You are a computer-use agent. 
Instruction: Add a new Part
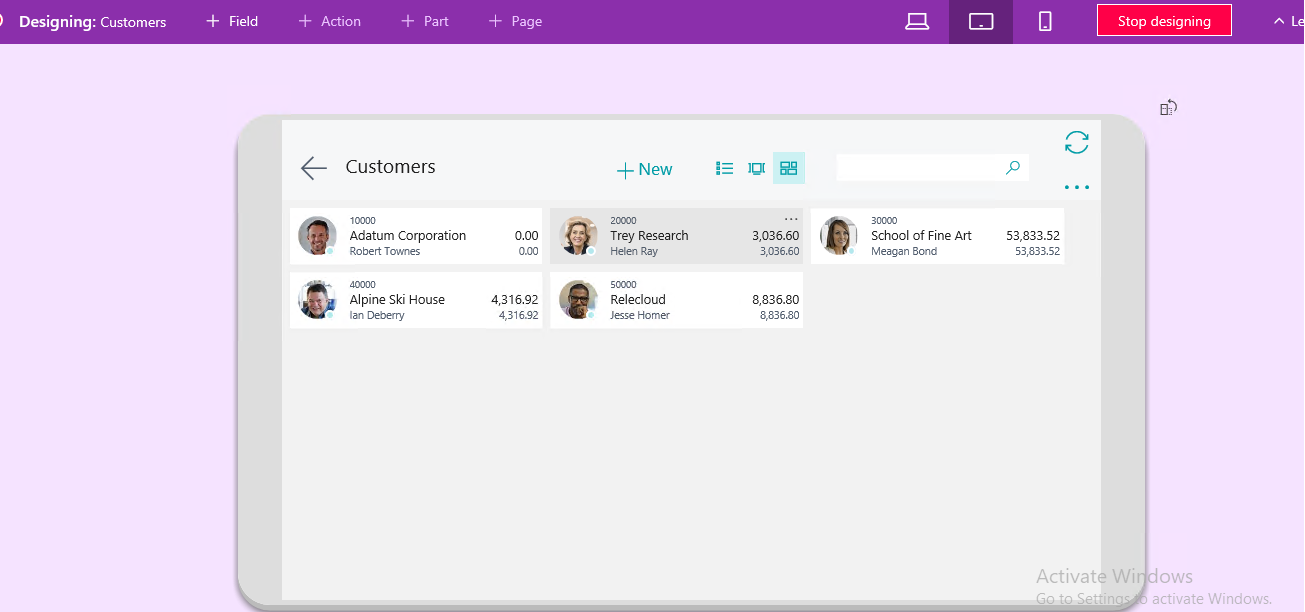425,21
